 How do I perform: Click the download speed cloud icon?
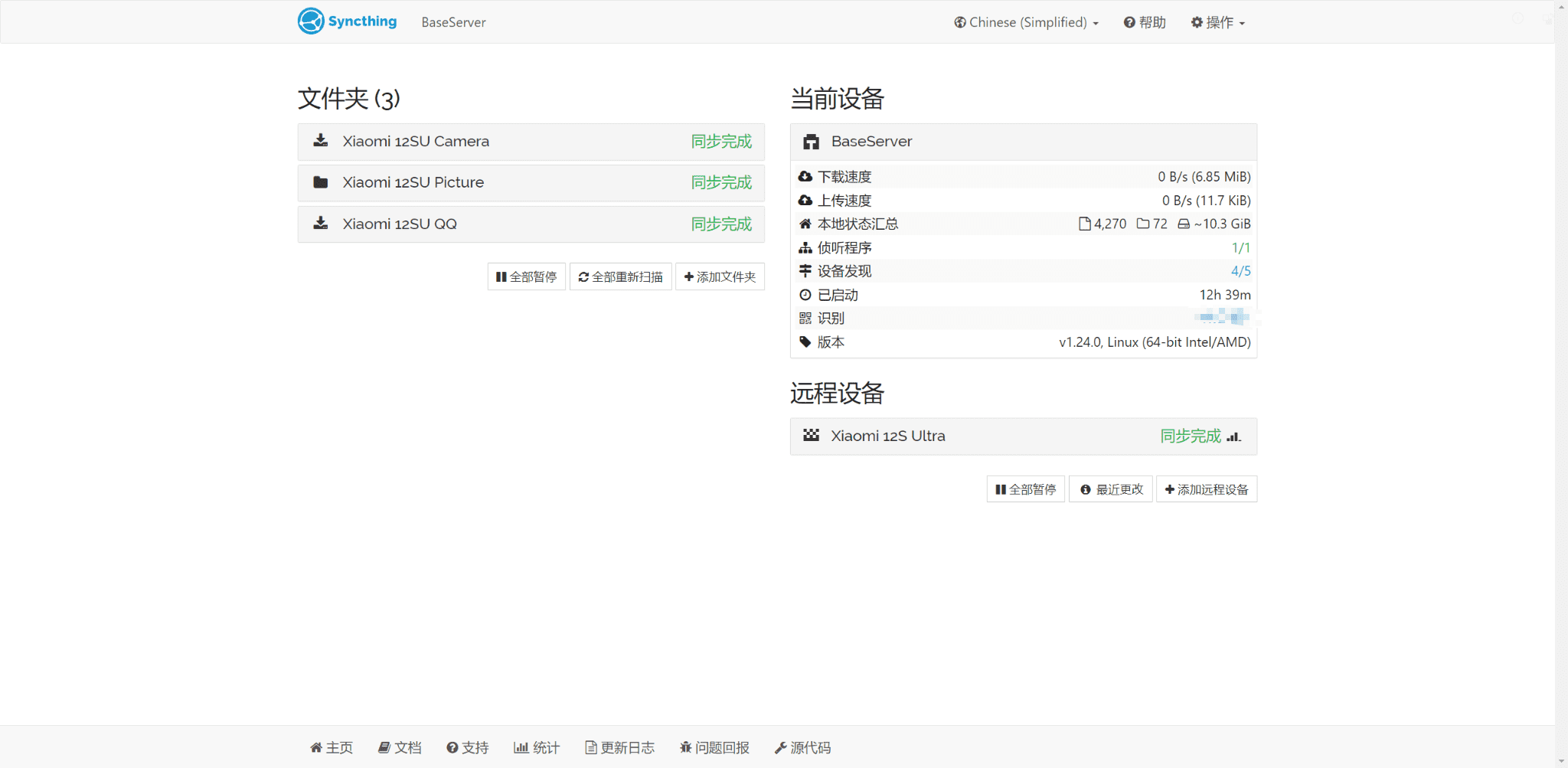point(806,176)
